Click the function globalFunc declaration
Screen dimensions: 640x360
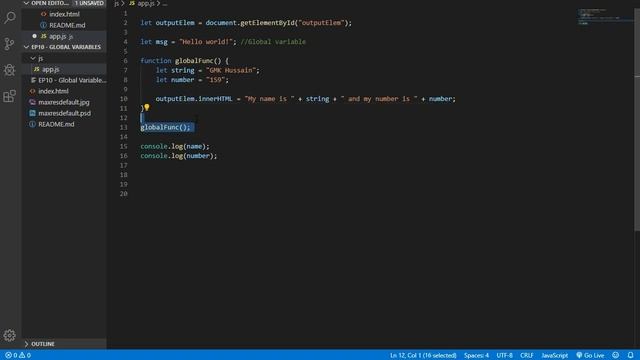point(184,61)
